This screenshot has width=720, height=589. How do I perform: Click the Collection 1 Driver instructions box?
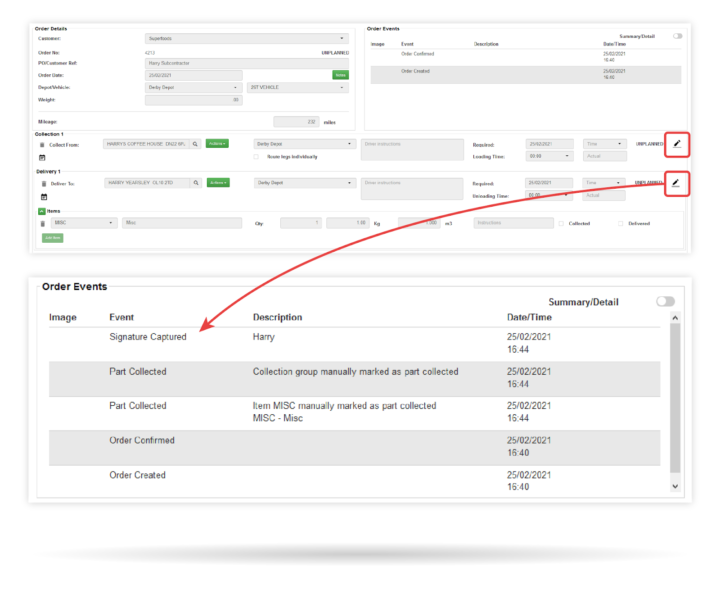tap(412, 150)
